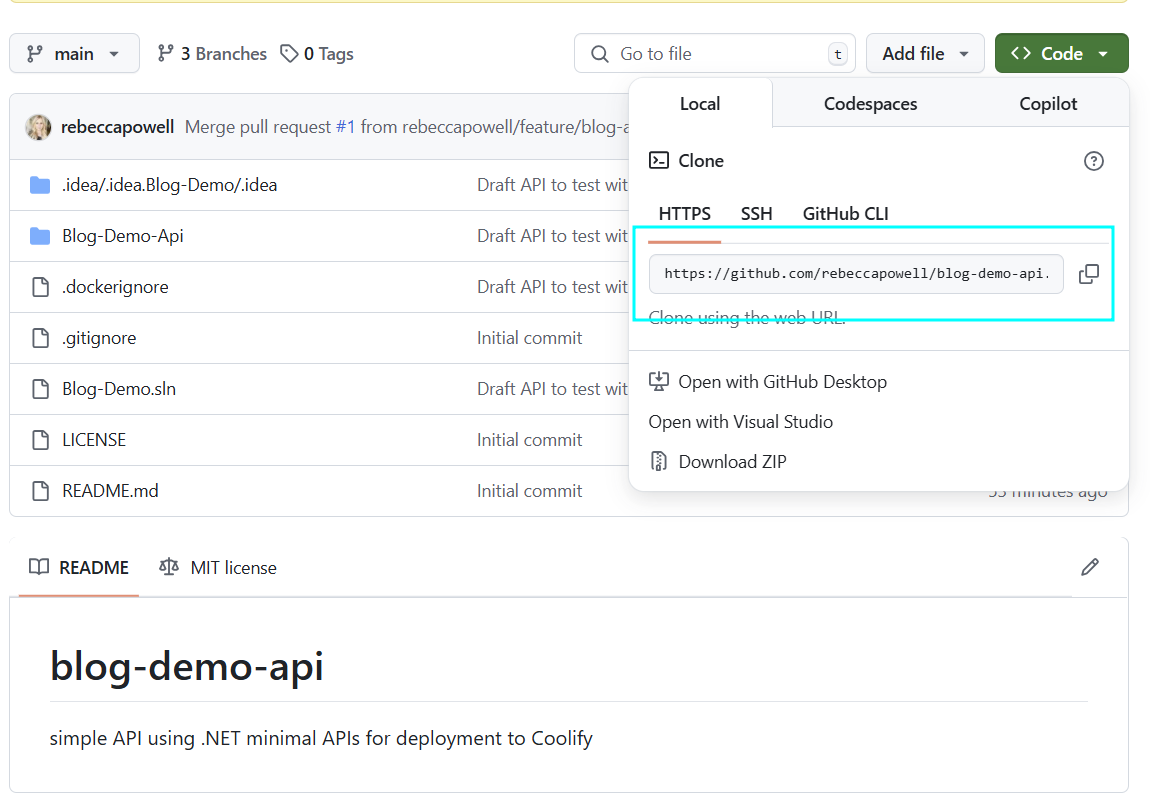Open the green Code dropdown
The width and height of the screenshot is (1150, 796).
pyautogui.click(x=1061, y=53)
